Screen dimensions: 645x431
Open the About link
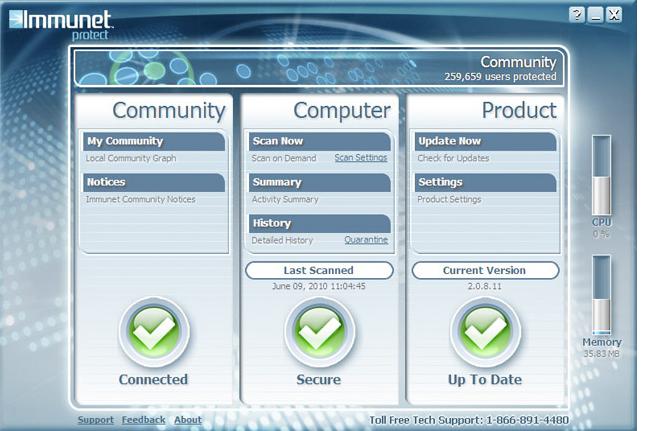[188, 420]
